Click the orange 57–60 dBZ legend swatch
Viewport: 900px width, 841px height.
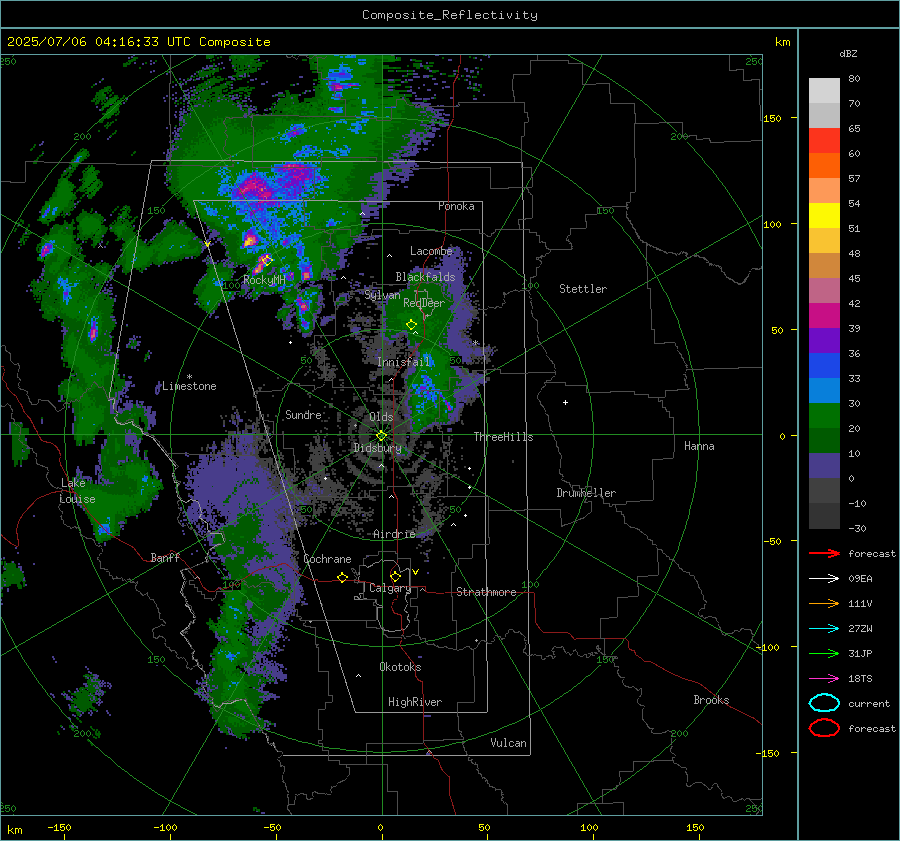tap(824, 166)
